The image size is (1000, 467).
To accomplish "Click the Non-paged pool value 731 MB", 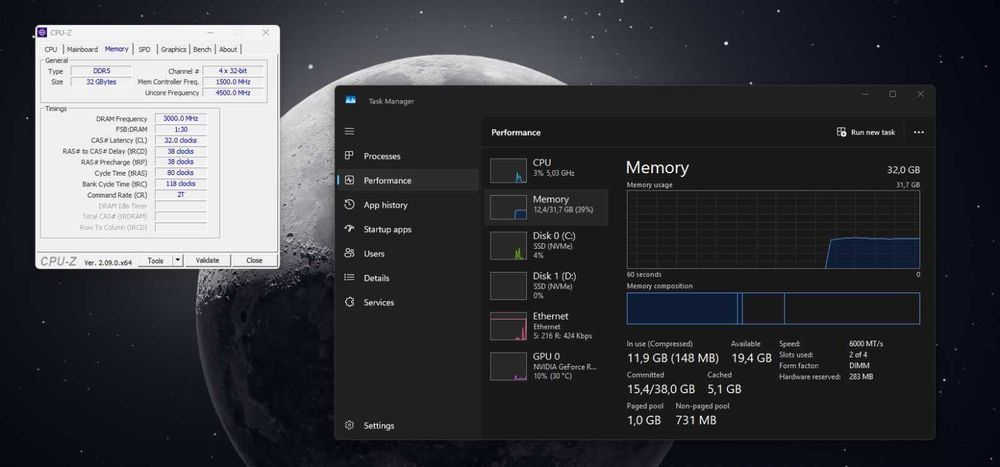I will click(x=696, y=420).
